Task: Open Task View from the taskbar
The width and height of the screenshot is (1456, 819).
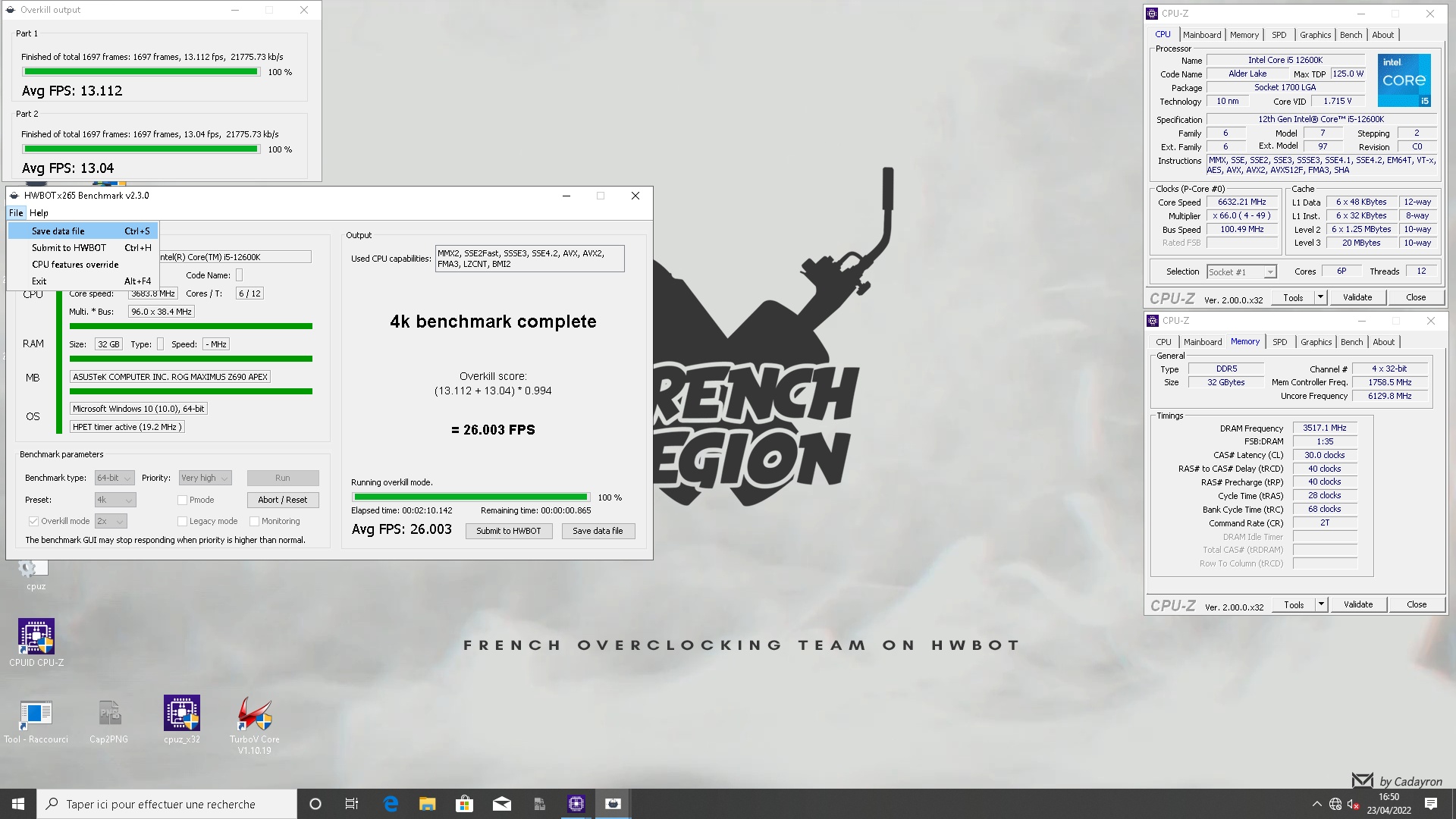Action: pos(352,804)
